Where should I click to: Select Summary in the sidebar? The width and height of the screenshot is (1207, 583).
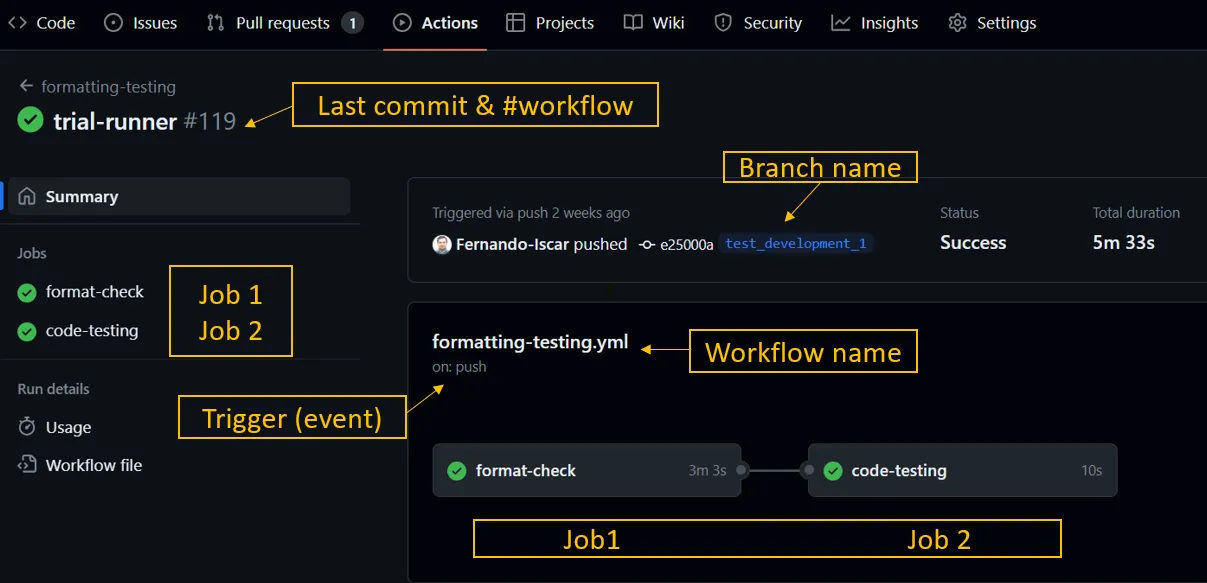82,197
